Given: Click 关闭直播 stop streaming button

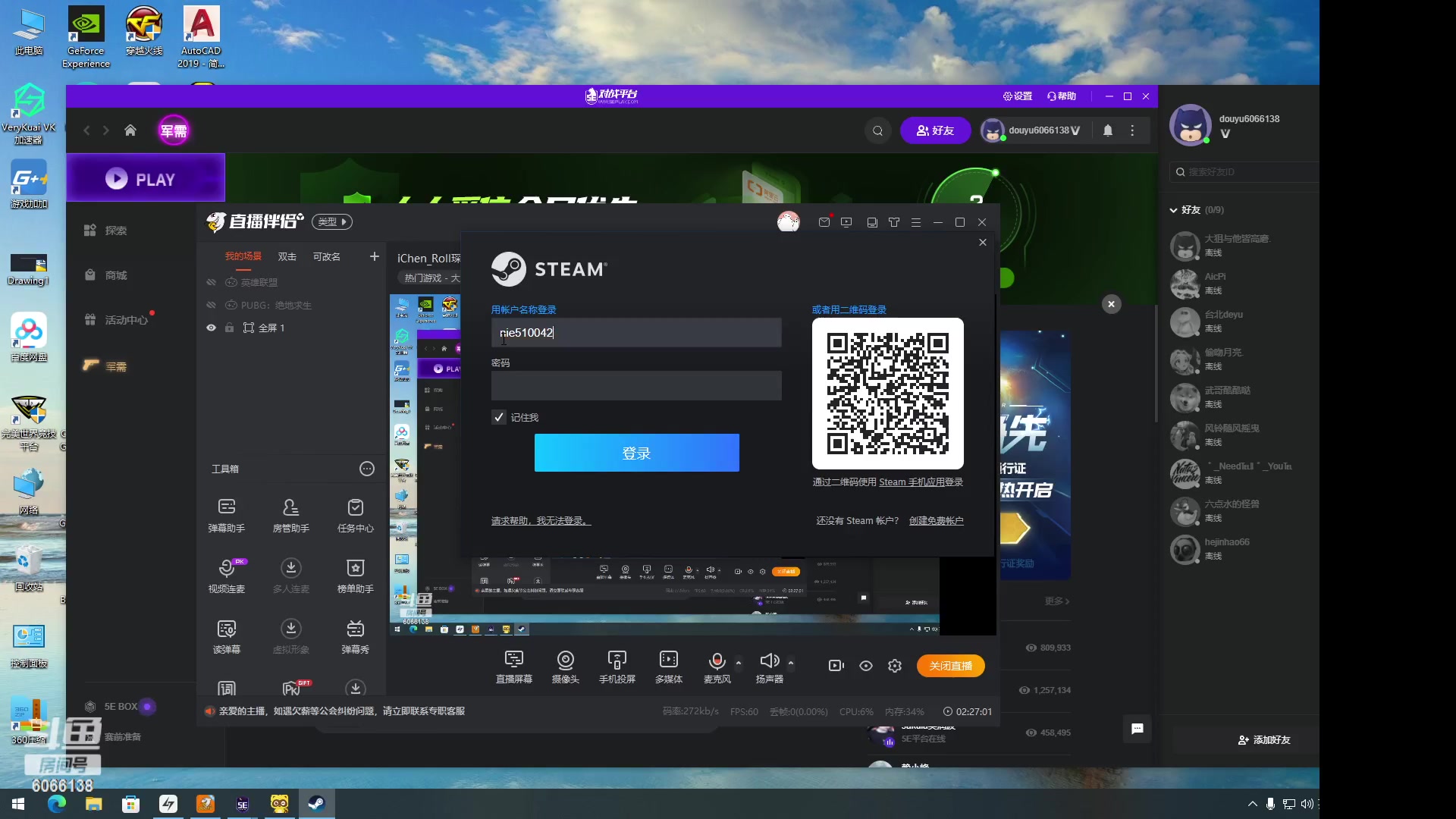Looking at the screenshot, I should click(951, 666).
